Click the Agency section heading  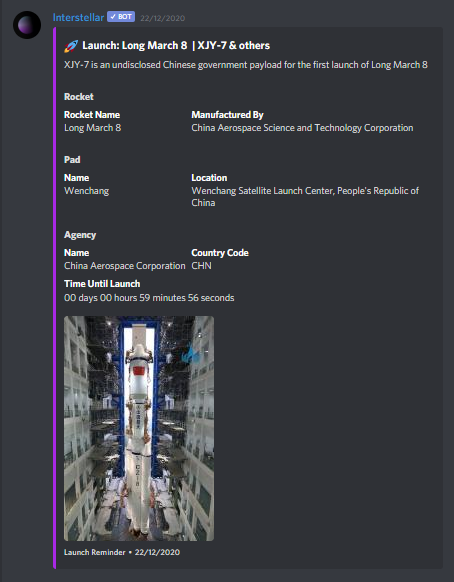80,235
